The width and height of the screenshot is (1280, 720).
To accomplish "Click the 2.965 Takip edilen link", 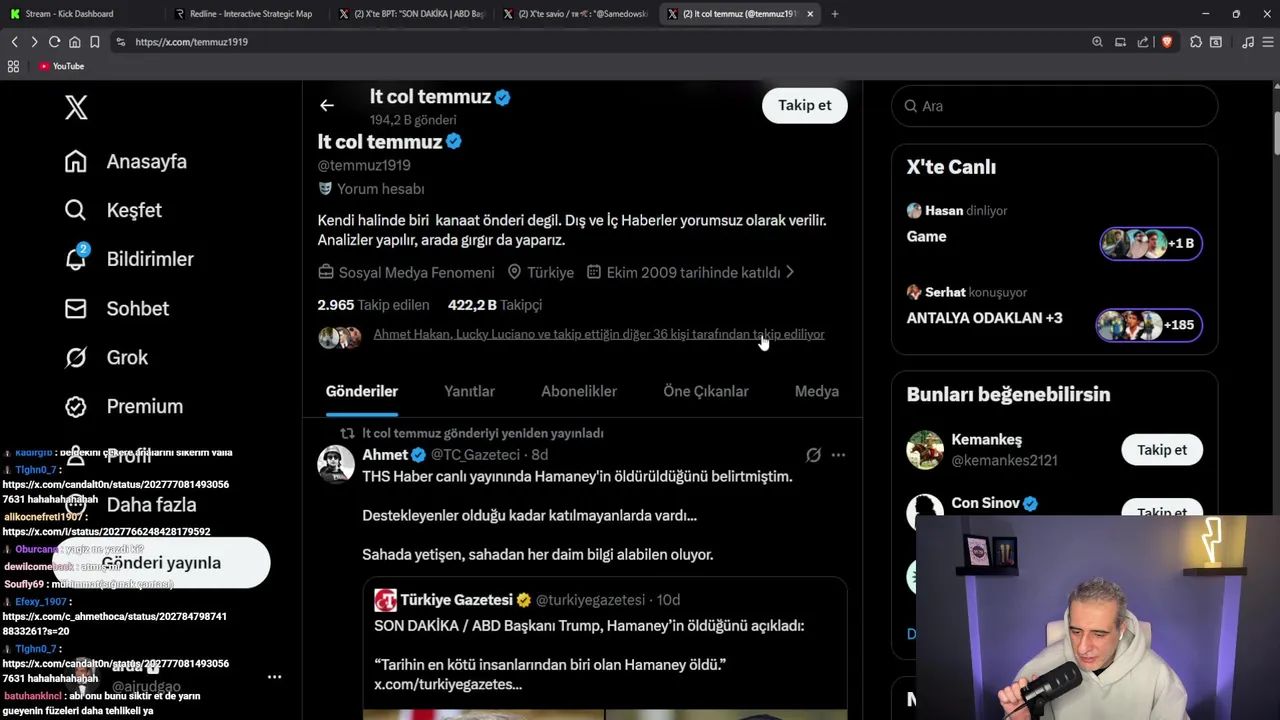I will (x=373, y=305).
